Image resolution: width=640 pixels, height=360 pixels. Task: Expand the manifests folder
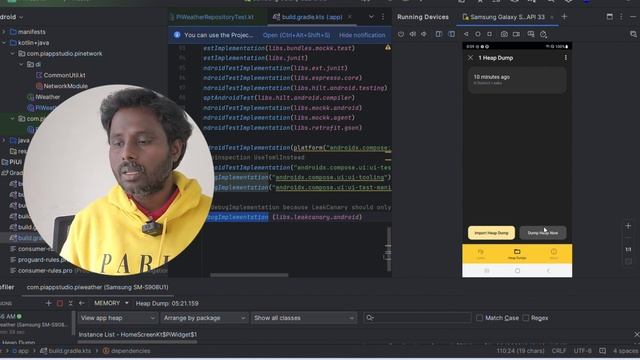click(4, 31)
